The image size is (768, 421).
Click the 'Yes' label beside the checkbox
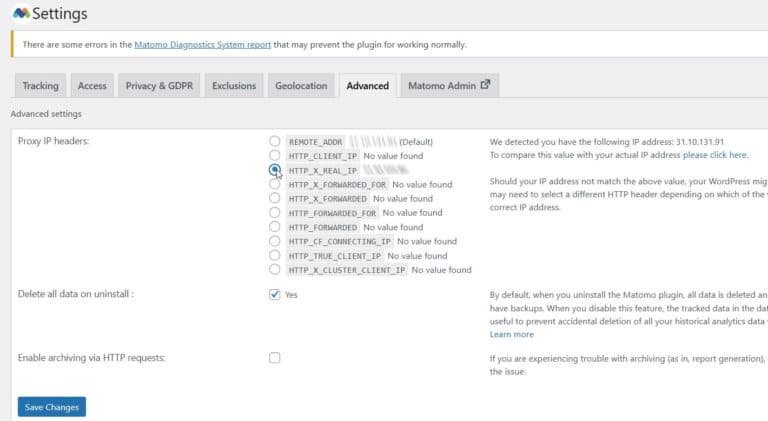pyautogui.click(x=291, y=295)
